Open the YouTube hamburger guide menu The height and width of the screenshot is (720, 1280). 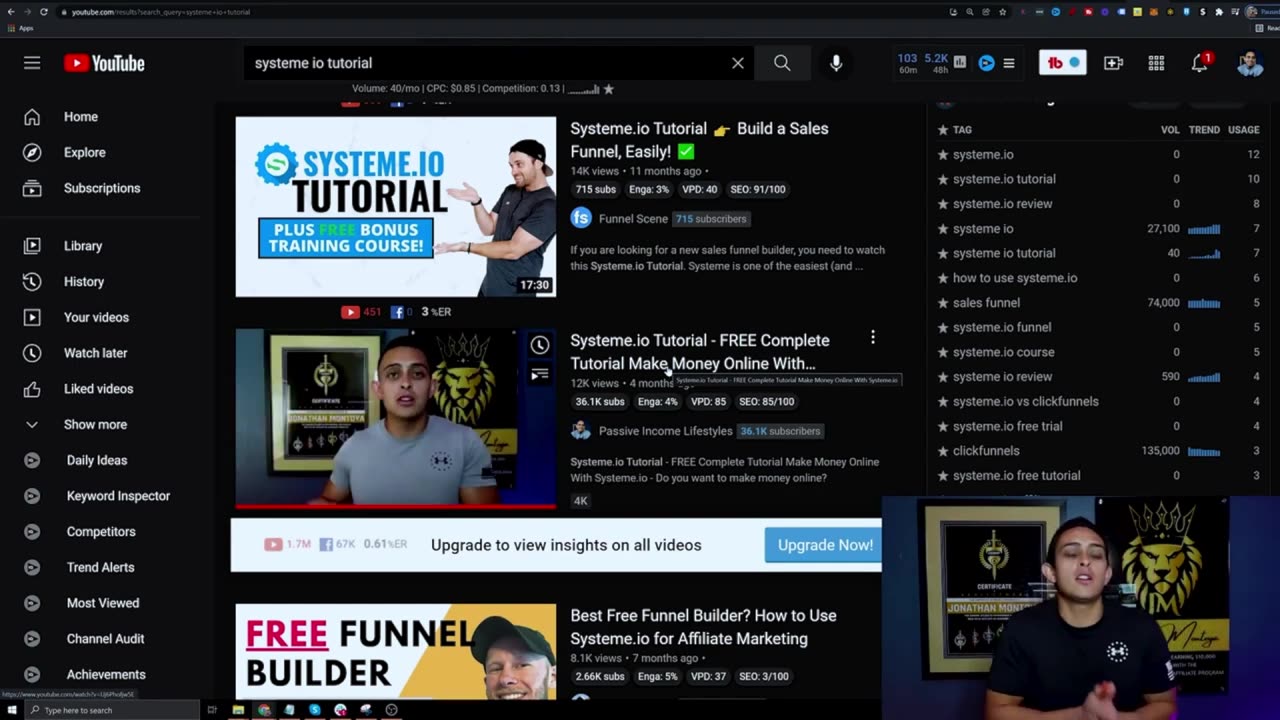click(x=32, y=63)
